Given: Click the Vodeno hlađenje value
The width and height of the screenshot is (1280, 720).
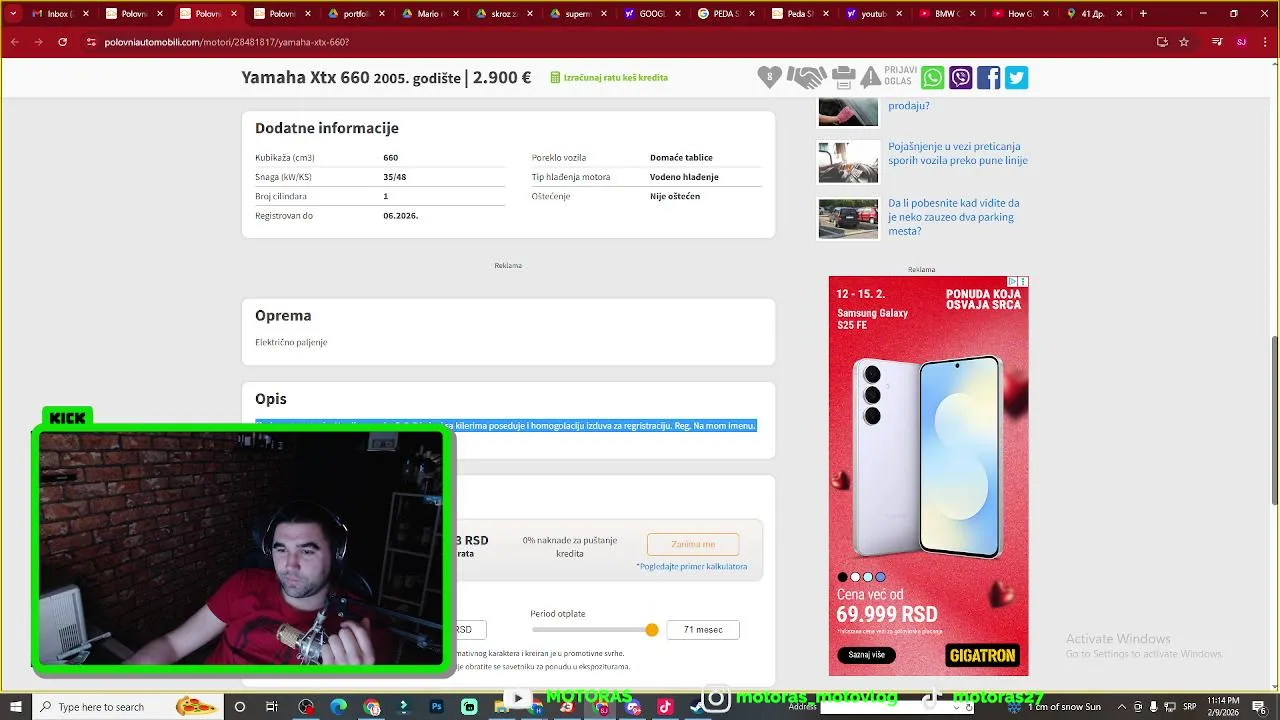Looking at the screenshot, I should click(684, 177).
